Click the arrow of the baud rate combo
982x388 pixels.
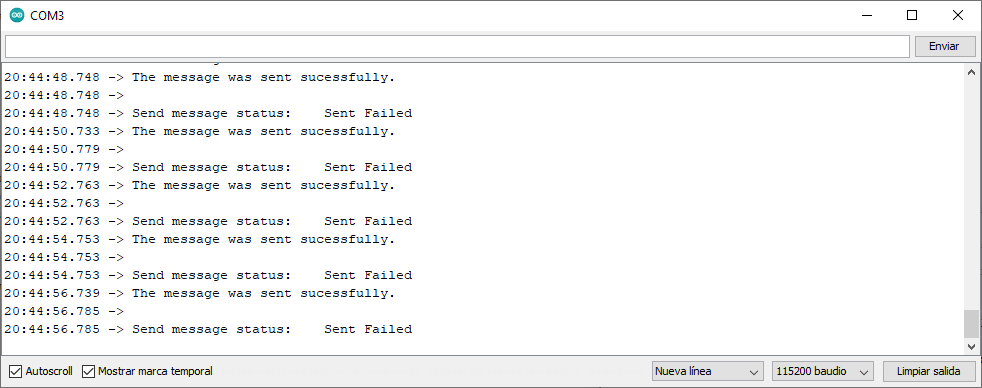[x=864, y=372]
